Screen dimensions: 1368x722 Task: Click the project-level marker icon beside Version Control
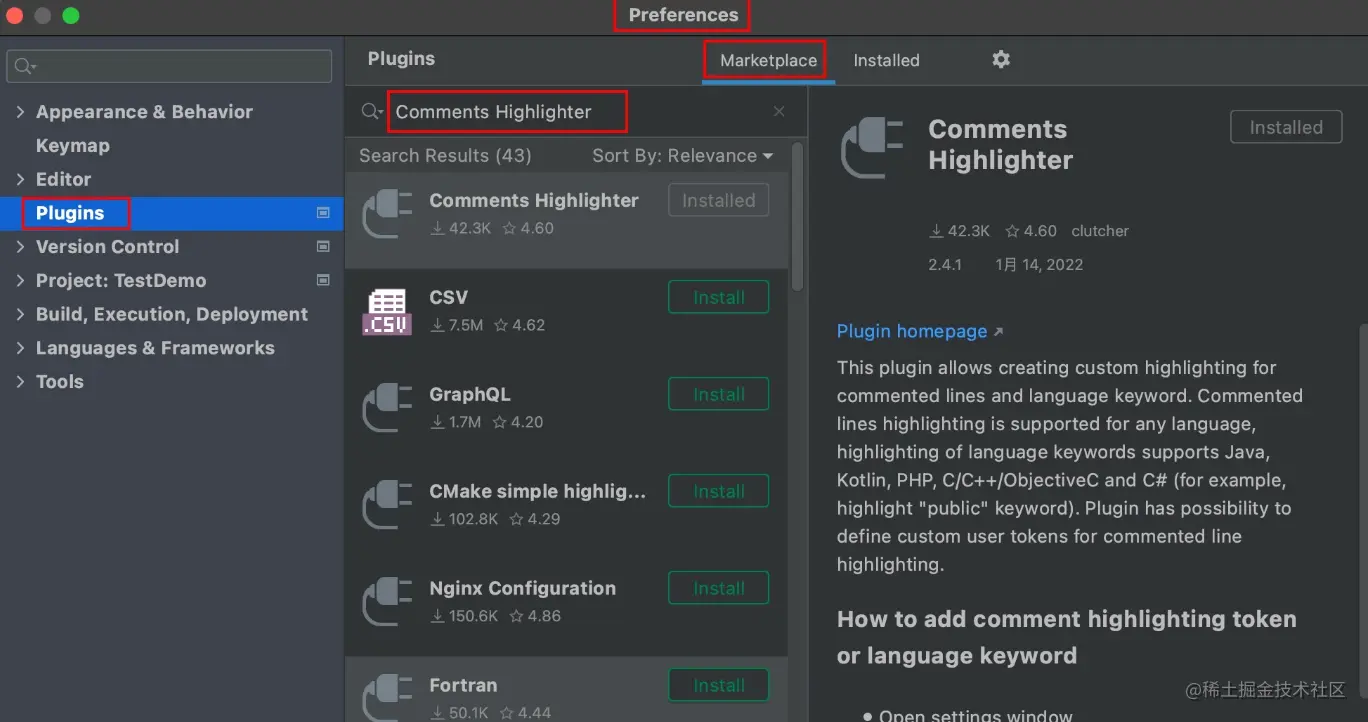(323, 246)
